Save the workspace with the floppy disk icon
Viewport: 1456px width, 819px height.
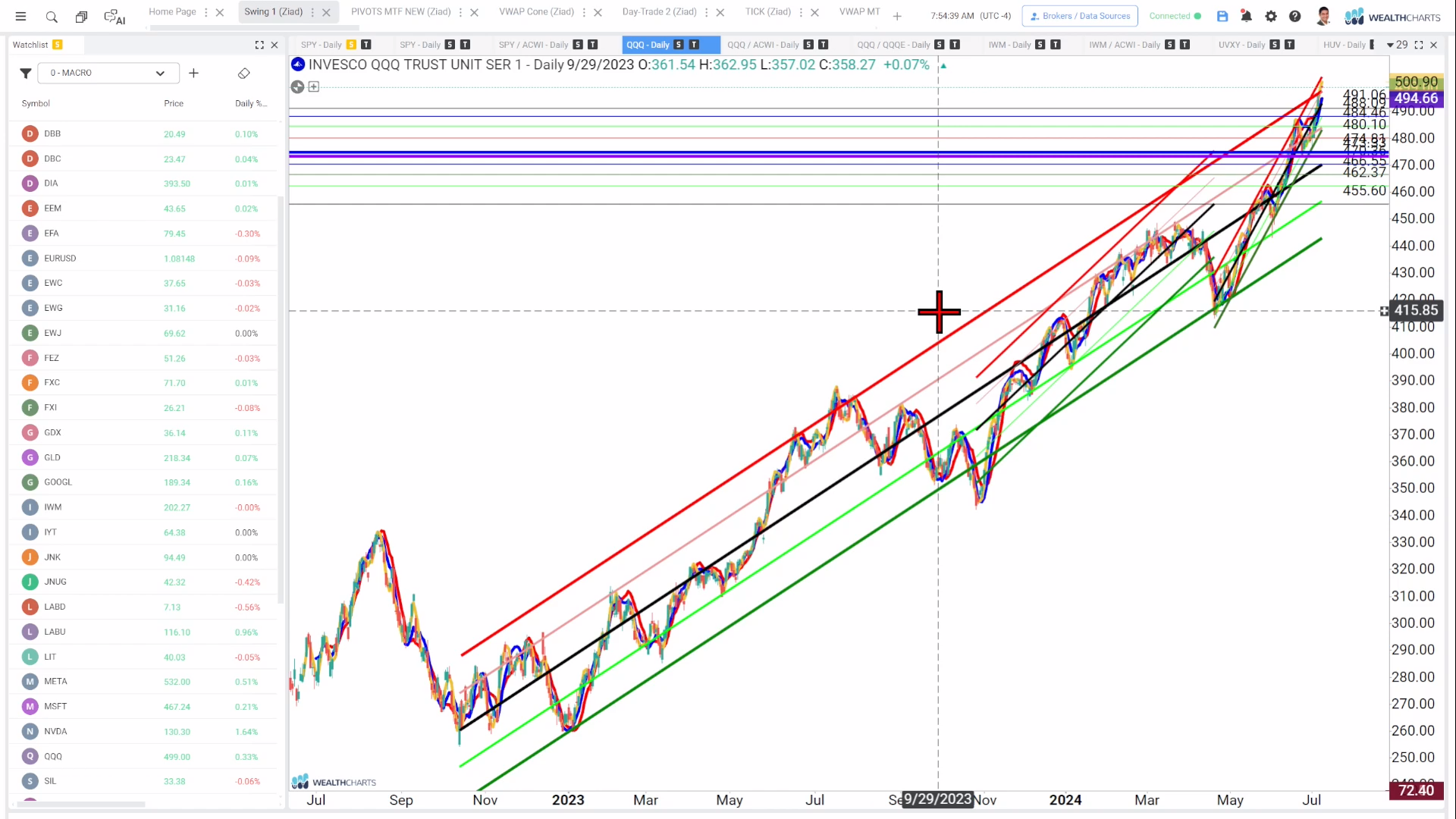click(x=1222, y=16)
